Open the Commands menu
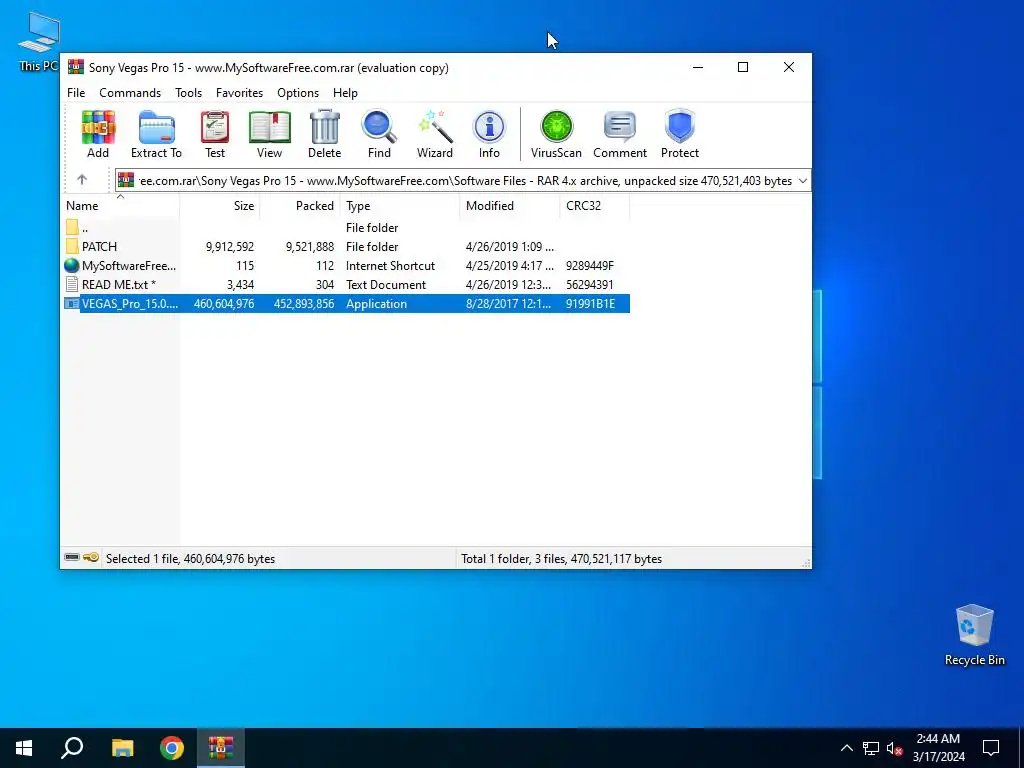The image size is (1024, 768). click(x=130, y=93)
